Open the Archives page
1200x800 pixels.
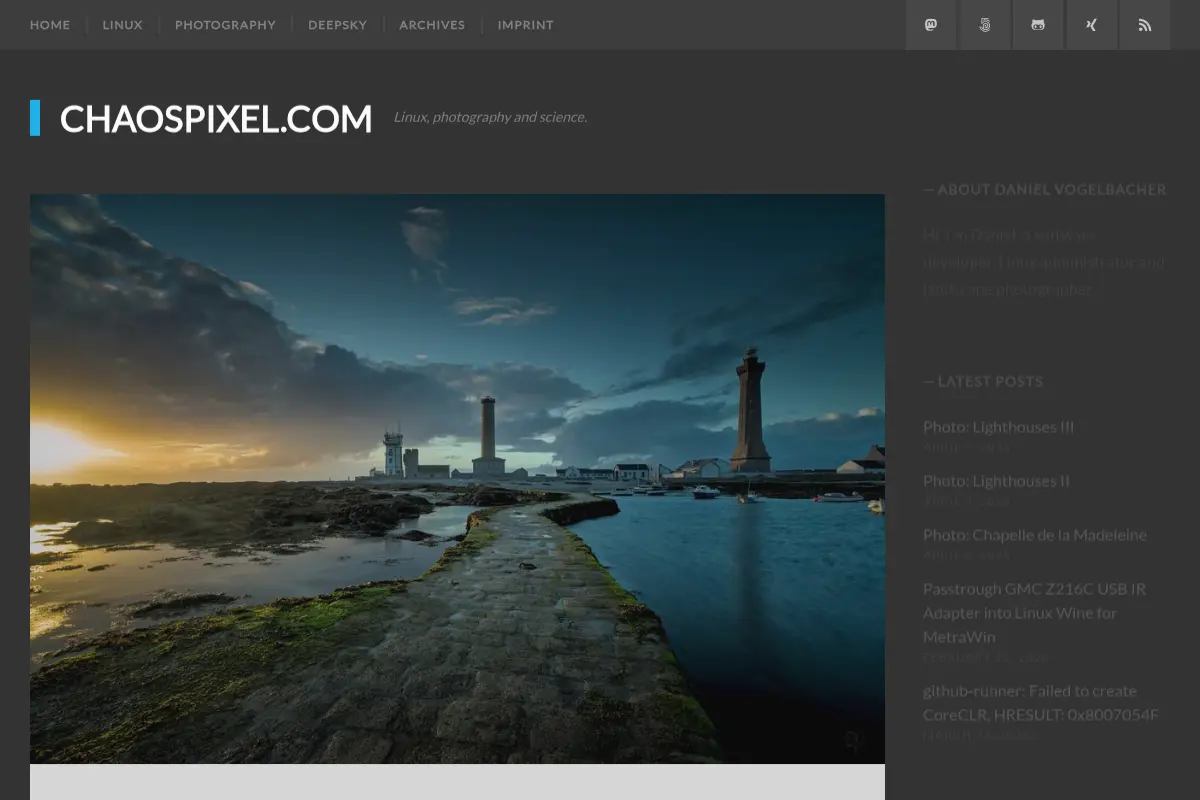tap(432, 25)
